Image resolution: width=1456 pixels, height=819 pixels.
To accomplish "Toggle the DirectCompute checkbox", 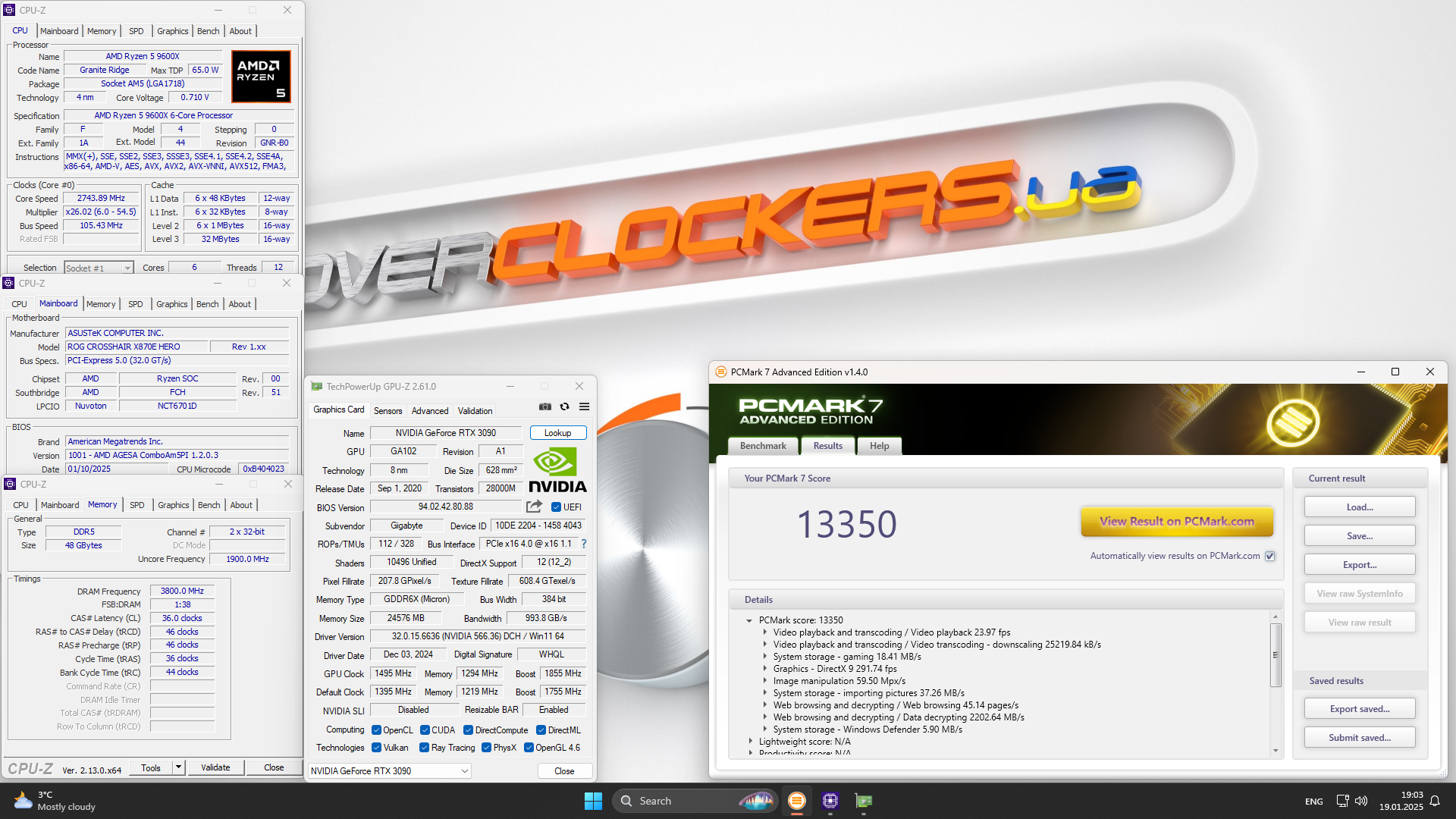I will (x=469, y=730).
